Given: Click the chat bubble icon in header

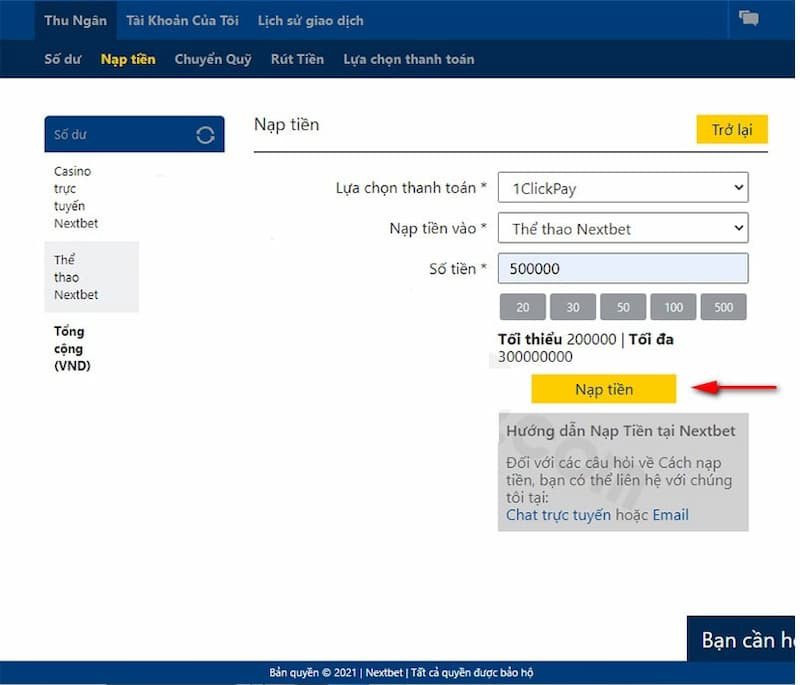Looking at the screenshot, I should coord(748,18).
